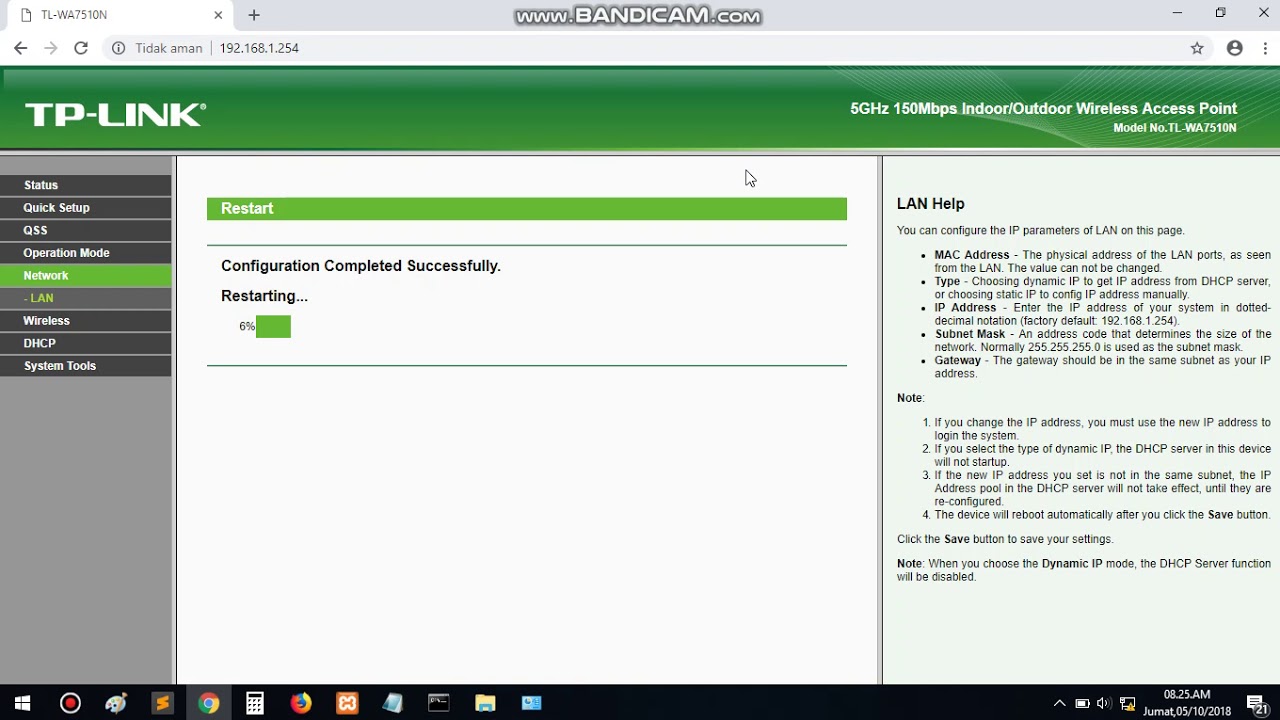
Task: Open the DHCP menu item
Action: coord(86,343)
